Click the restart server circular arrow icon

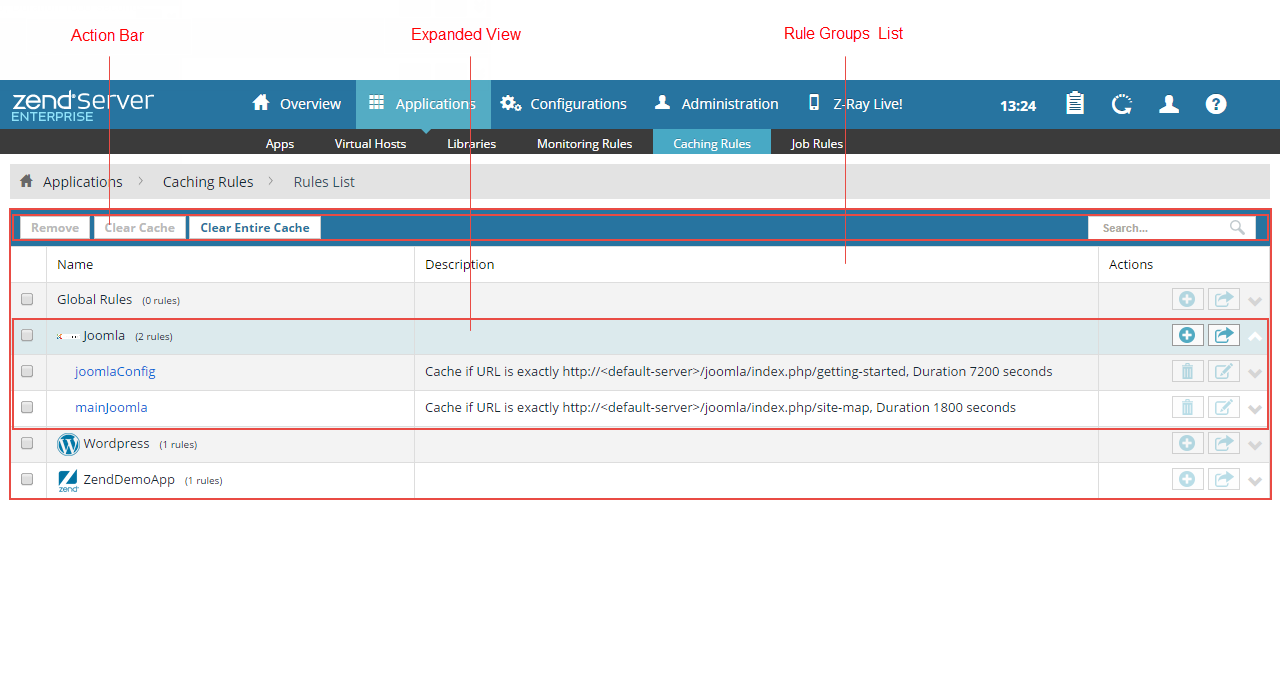click(1122, 104)
